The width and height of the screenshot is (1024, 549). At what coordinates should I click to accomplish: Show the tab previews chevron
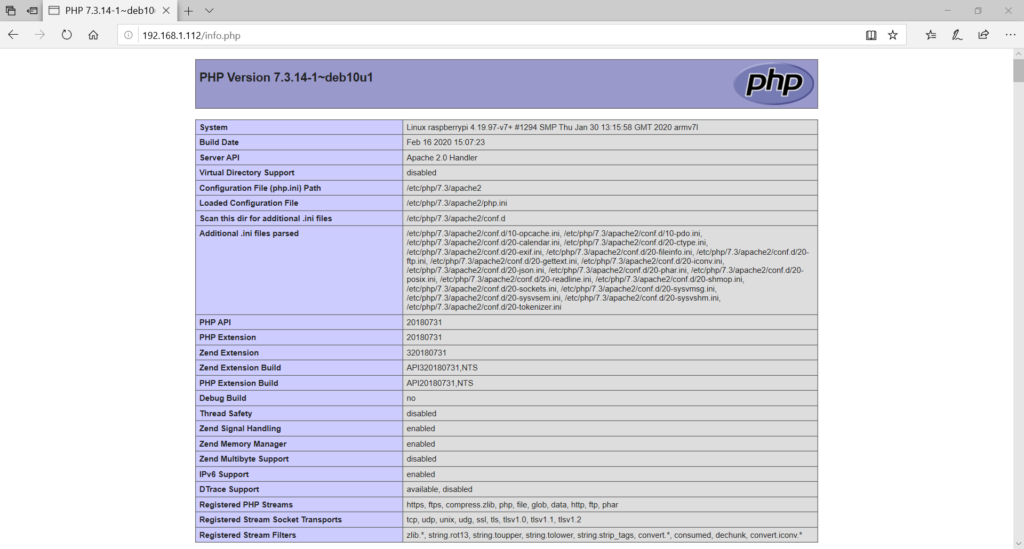209,10
